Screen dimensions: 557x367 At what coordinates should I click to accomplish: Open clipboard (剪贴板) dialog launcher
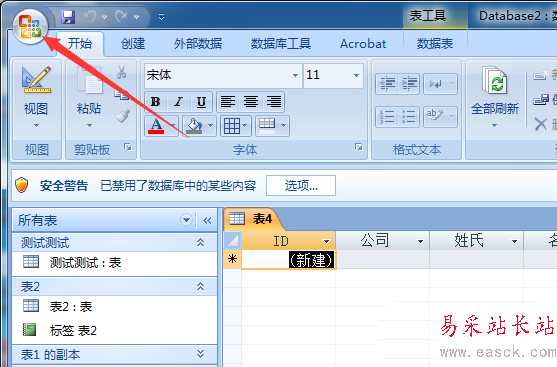pos(128,147)
